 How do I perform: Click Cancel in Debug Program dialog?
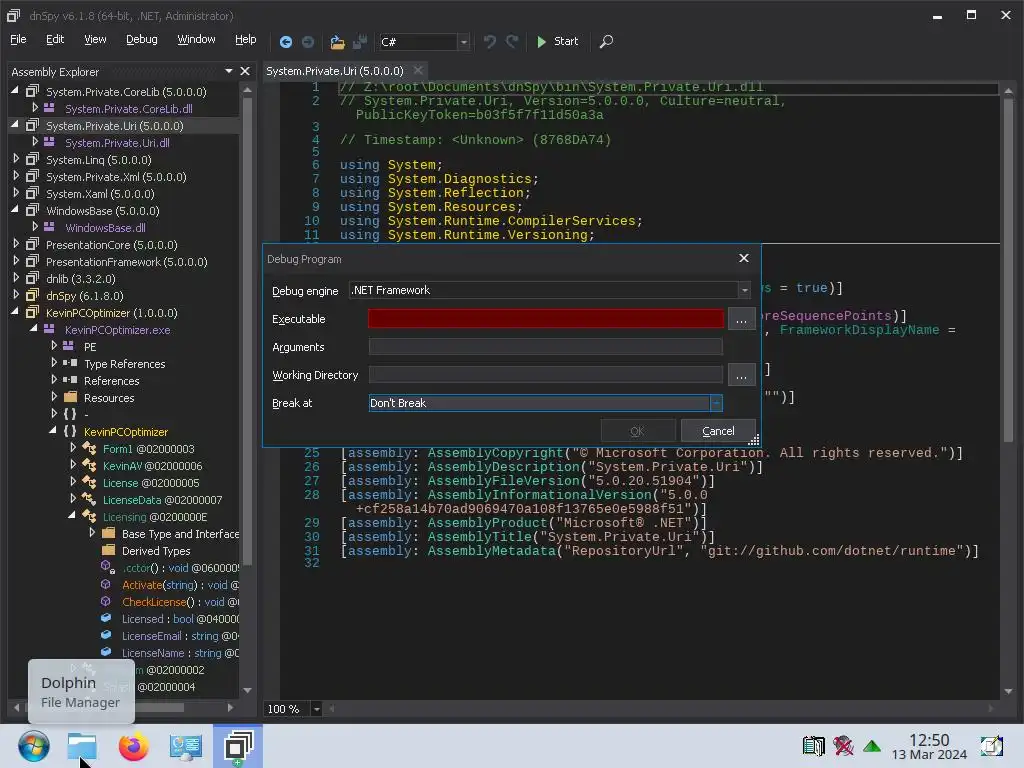tap(718, 431)
